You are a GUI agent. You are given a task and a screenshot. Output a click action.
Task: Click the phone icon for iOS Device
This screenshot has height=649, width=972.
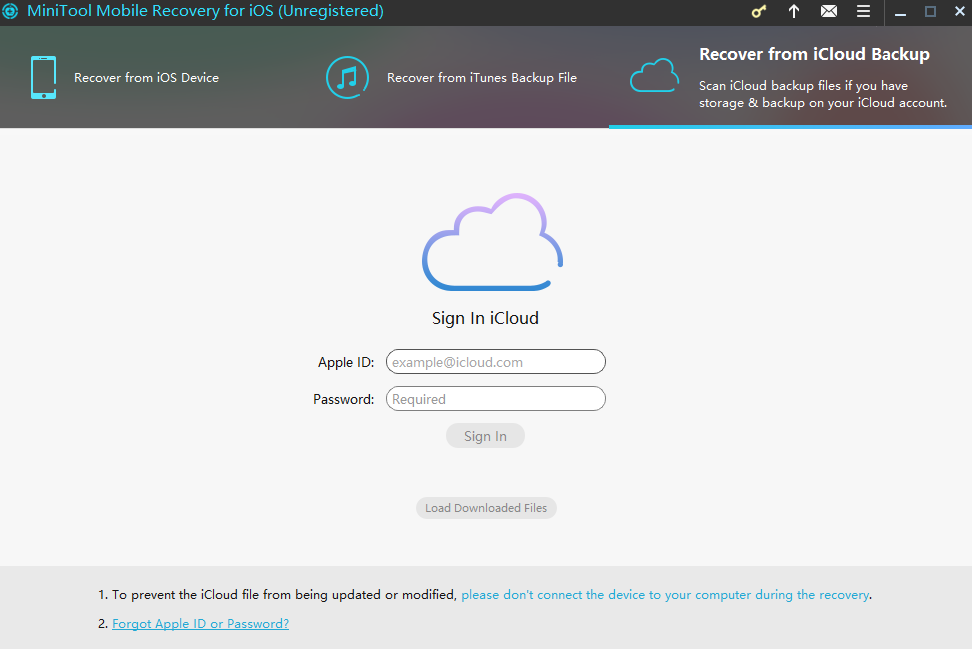click(43, 77)
